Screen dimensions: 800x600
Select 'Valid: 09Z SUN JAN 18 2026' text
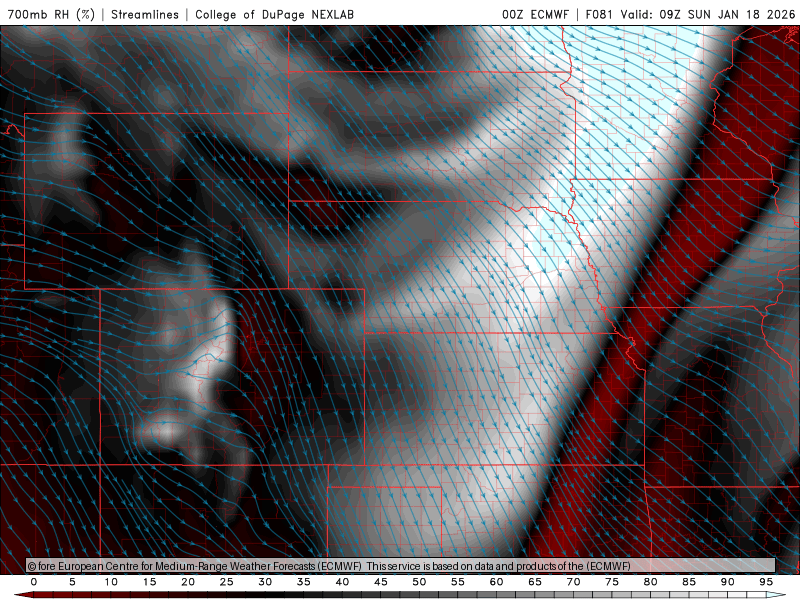click(x=708, y=14)
